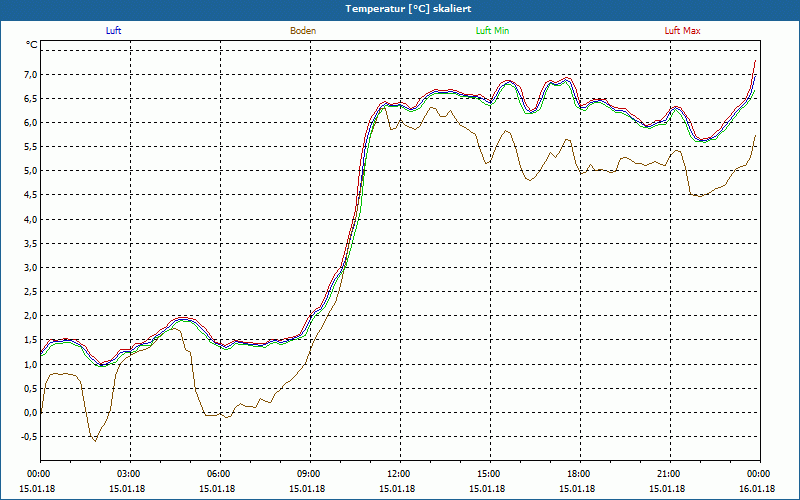This screenshot has width=800, height=500.
Task: Click the 21:00 time axis label
Action: (x=670, y=474)
